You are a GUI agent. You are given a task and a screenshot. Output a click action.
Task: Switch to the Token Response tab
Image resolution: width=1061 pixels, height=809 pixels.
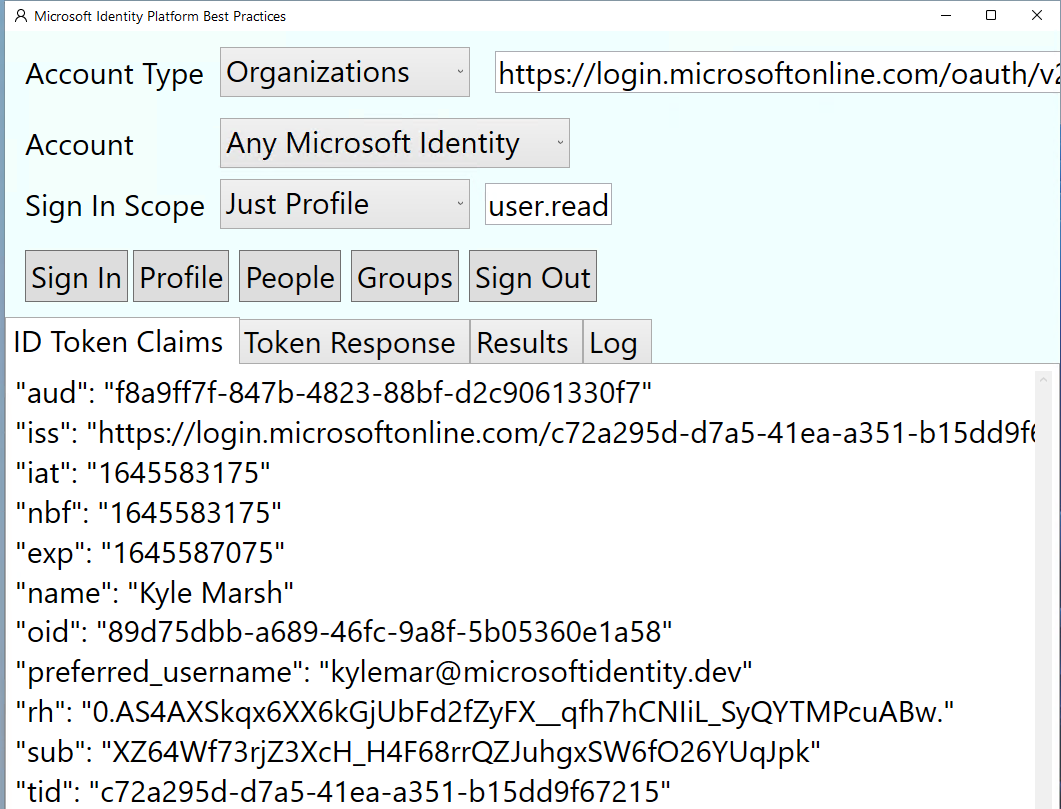(x=355, y=342)
